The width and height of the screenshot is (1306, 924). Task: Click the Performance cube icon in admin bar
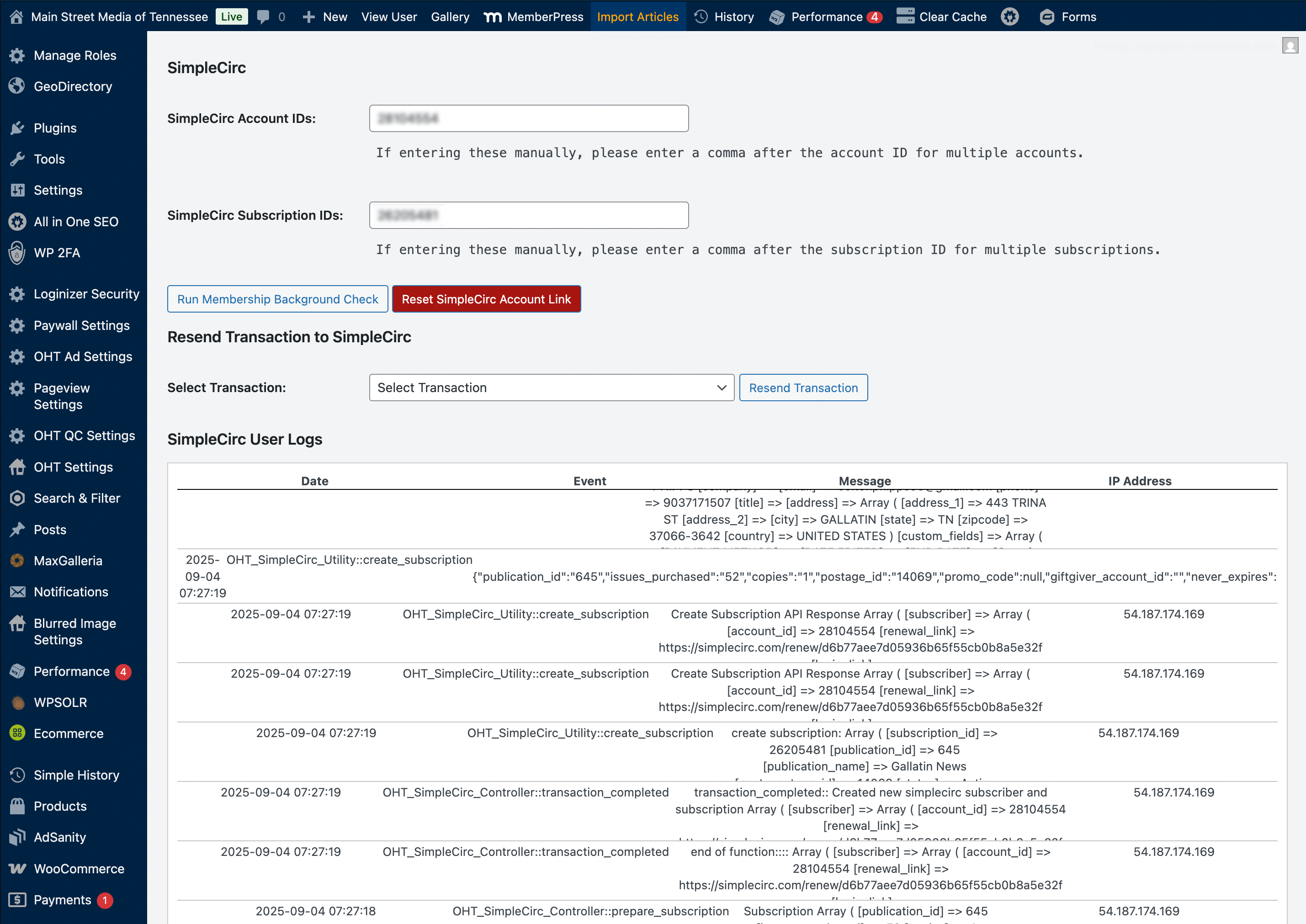click(777, 17)
